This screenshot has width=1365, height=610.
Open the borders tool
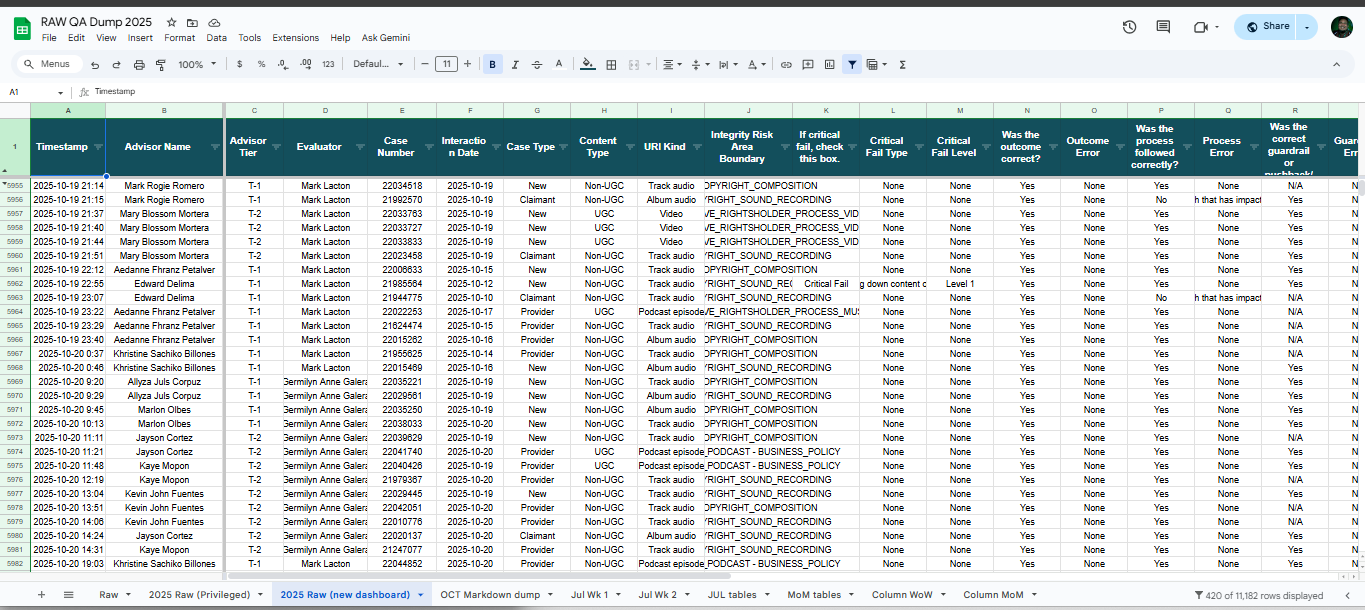tap(611, 64)
